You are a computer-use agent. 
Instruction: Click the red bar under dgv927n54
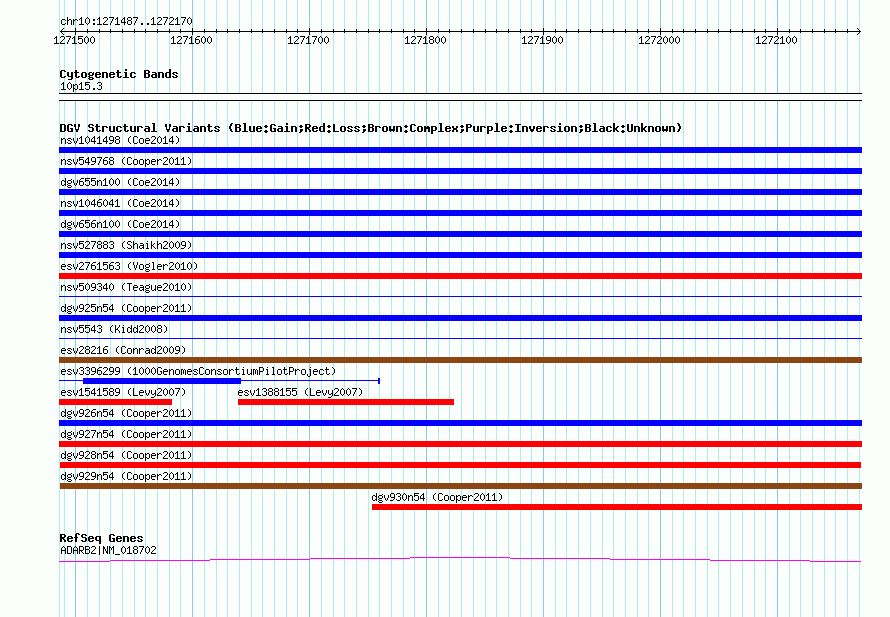click(460, 444)
